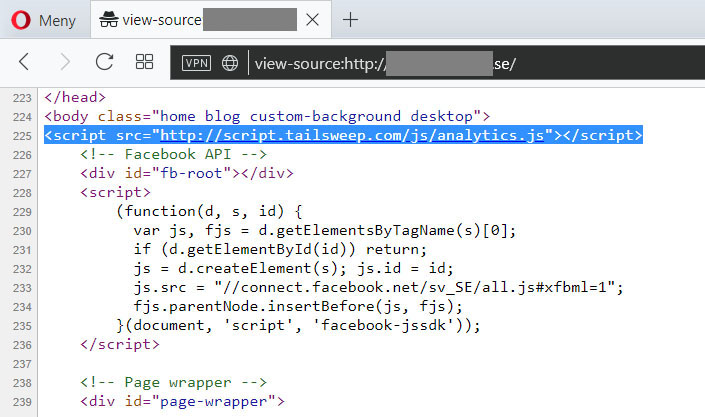Image resolution: width=705 pixels, height=417 pixels.
Task: Click line number 237
Action: [x=22, y=364]
